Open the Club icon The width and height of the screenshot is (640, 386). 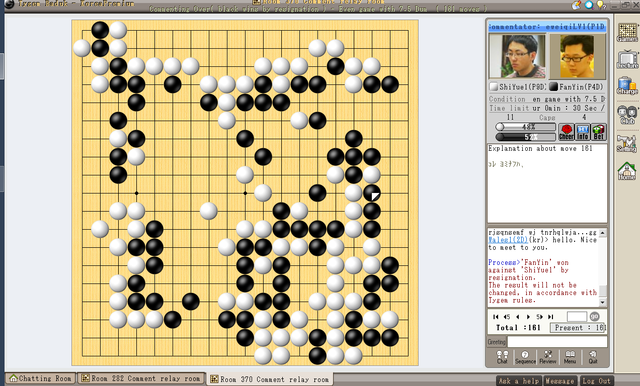click(627, 115)
